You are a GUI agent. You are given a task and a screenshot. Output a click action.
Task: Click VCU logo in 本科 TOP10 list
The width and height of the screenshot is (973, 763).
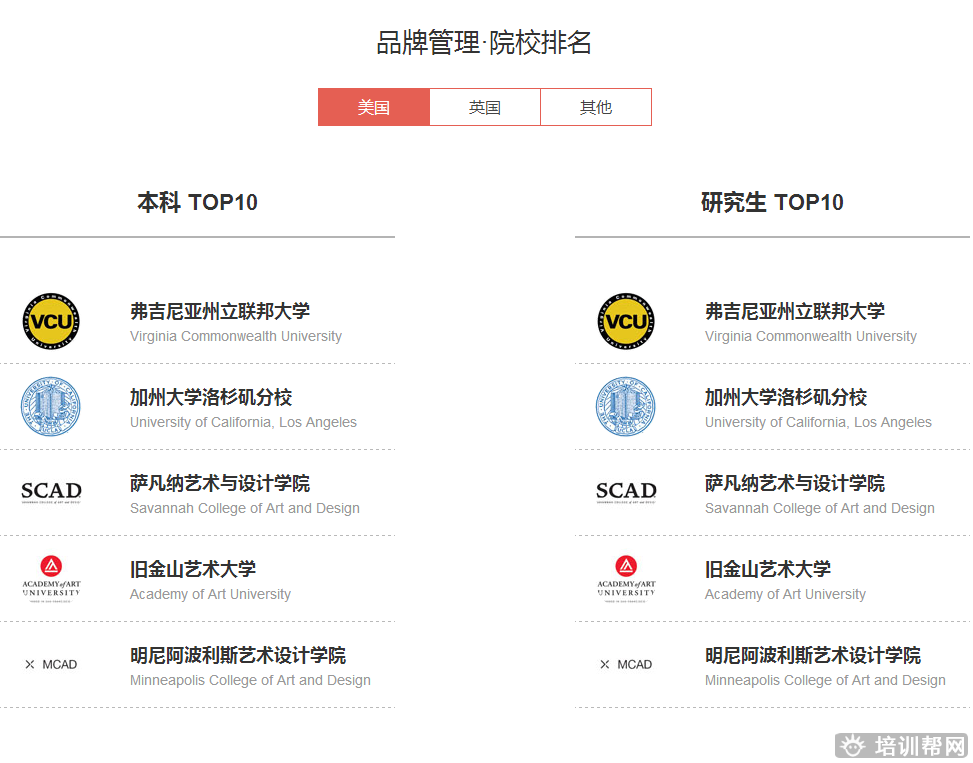pos(51,321)
